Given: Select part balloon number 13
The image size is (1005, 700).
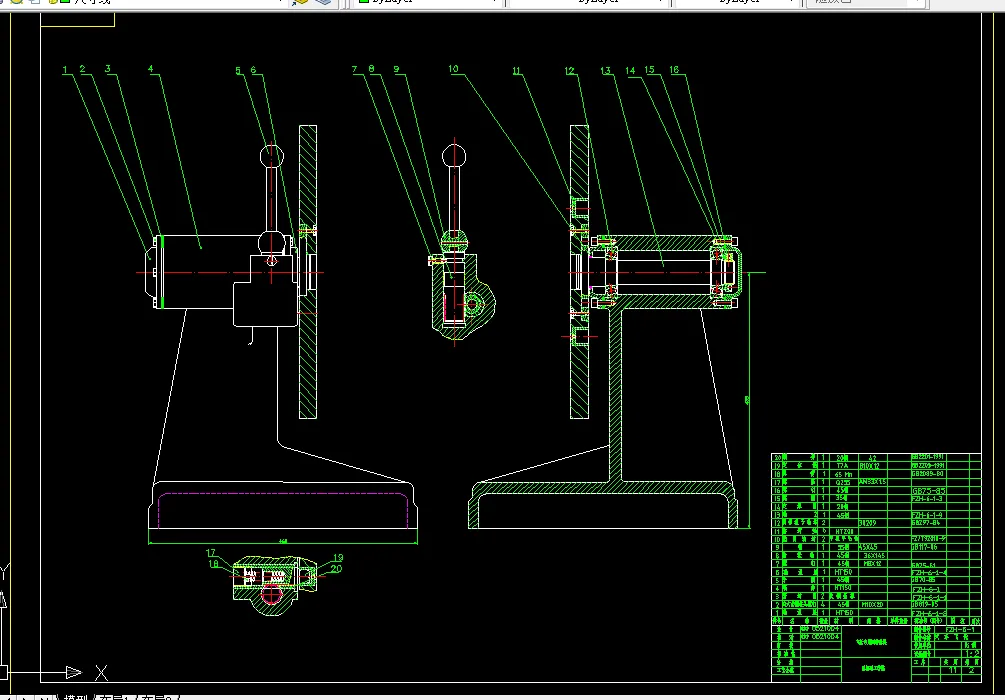Looking at the screenshot, I should tap(606, 71).
